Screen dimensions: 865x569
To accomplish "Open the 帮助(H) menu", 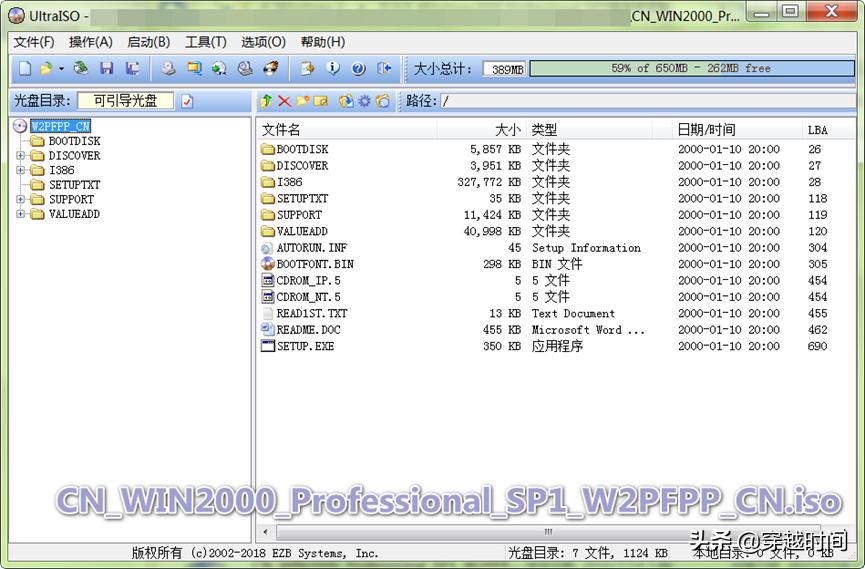I will click(x=323, y=42).
